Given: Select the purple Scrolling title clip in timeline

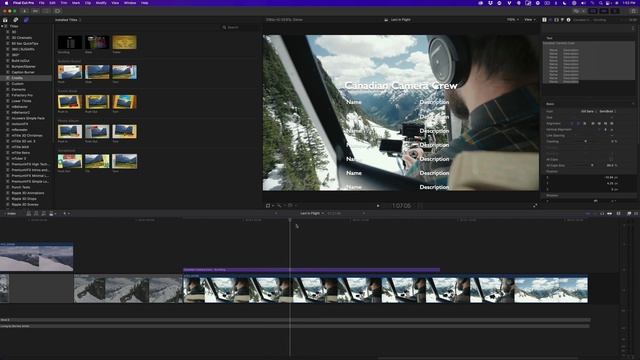Looking at the screenshot, I should [312, 270].
